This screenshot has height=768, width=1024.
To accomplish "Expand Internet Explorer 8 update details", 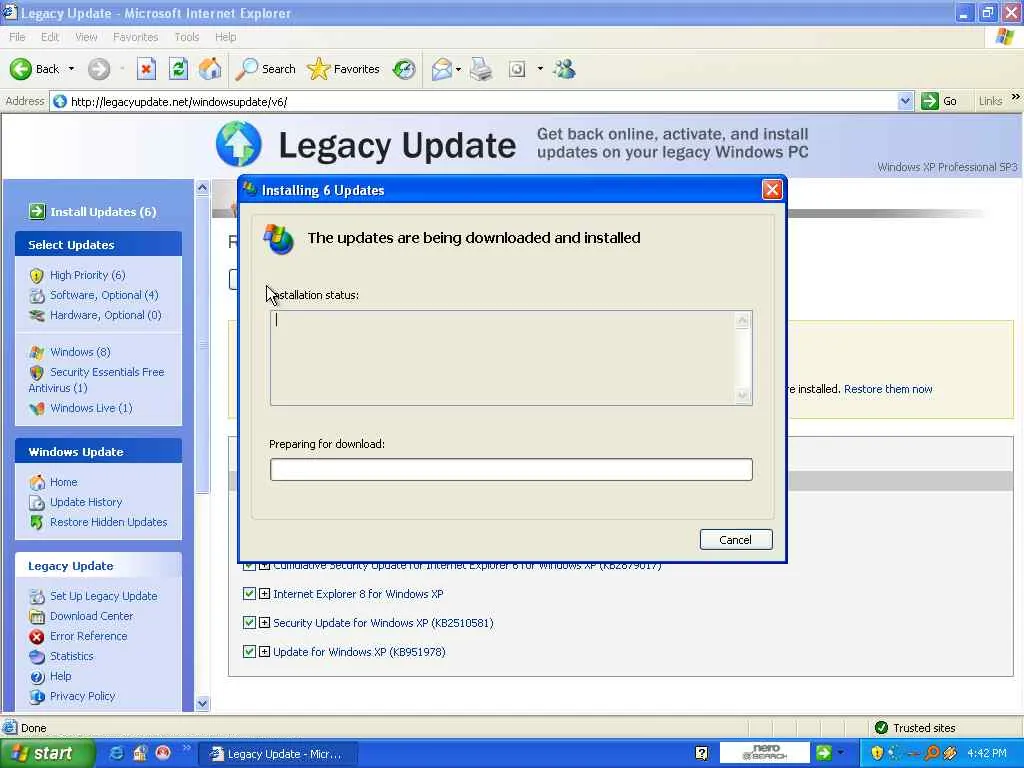I will (264, 594).
